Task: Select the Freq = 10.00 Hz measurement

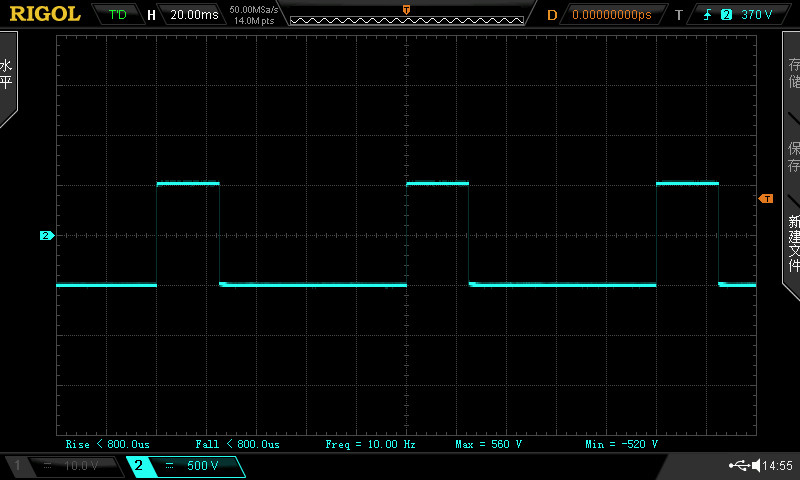Action: 370,443
